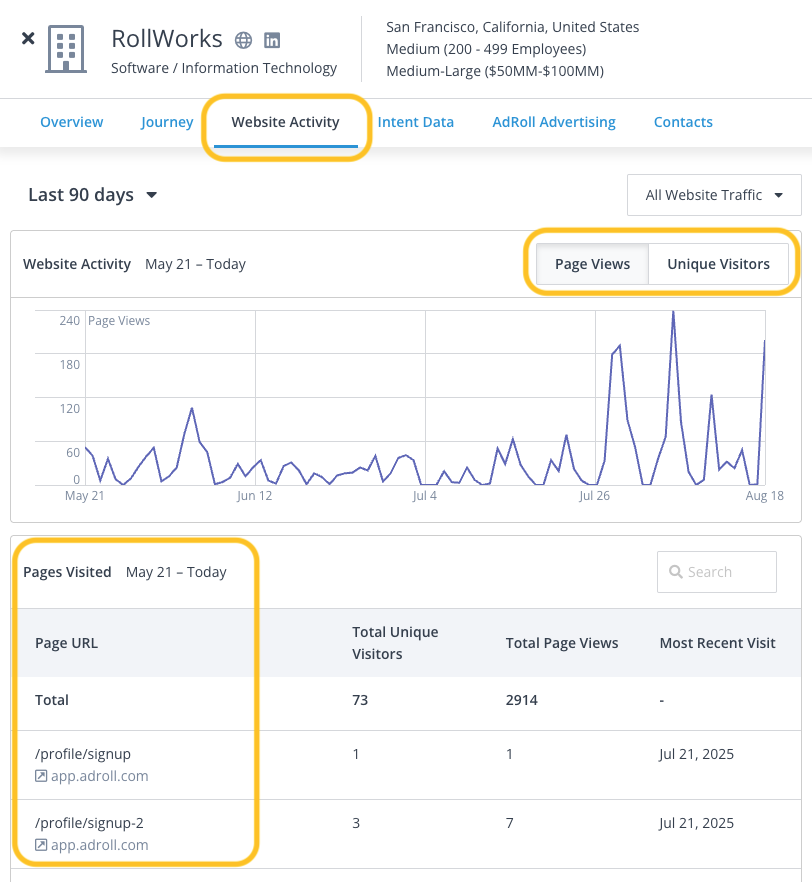Switch chart back to Page Views

[592, 264]
